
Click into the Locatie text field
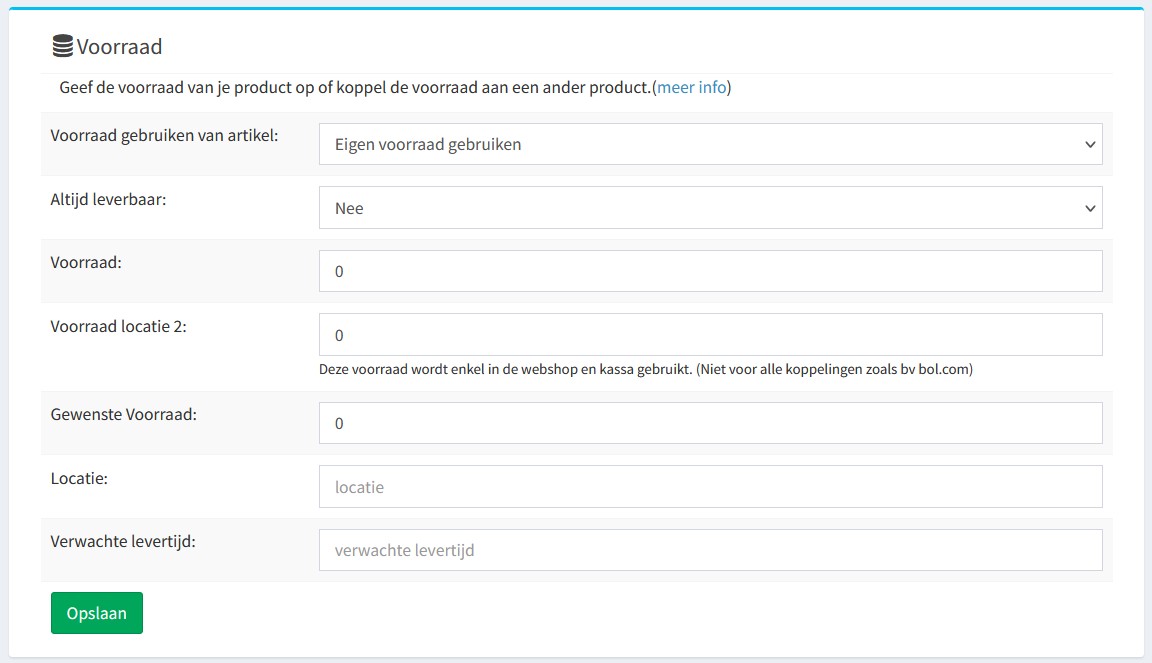click(710, 487)
